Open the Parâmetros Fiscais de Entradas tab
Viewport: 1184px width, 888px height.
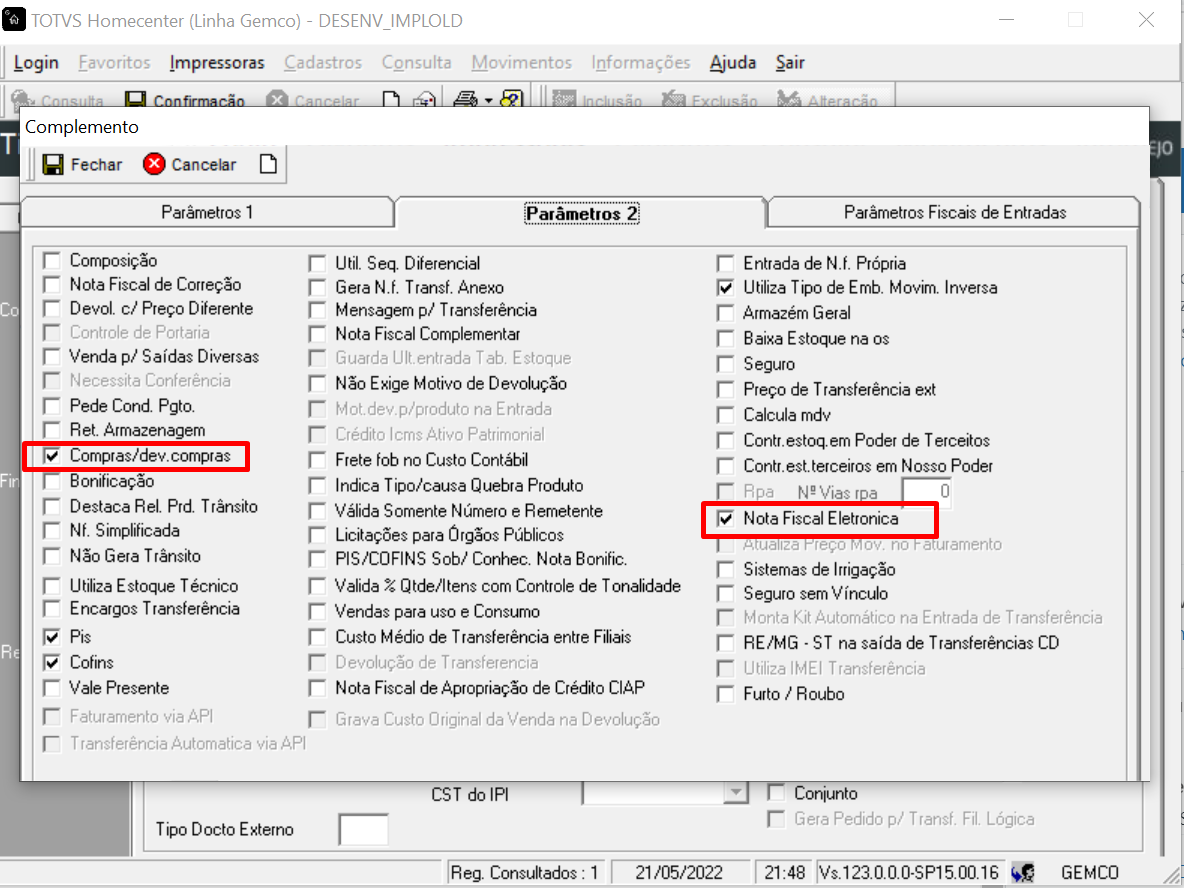(x=954, y=212)
